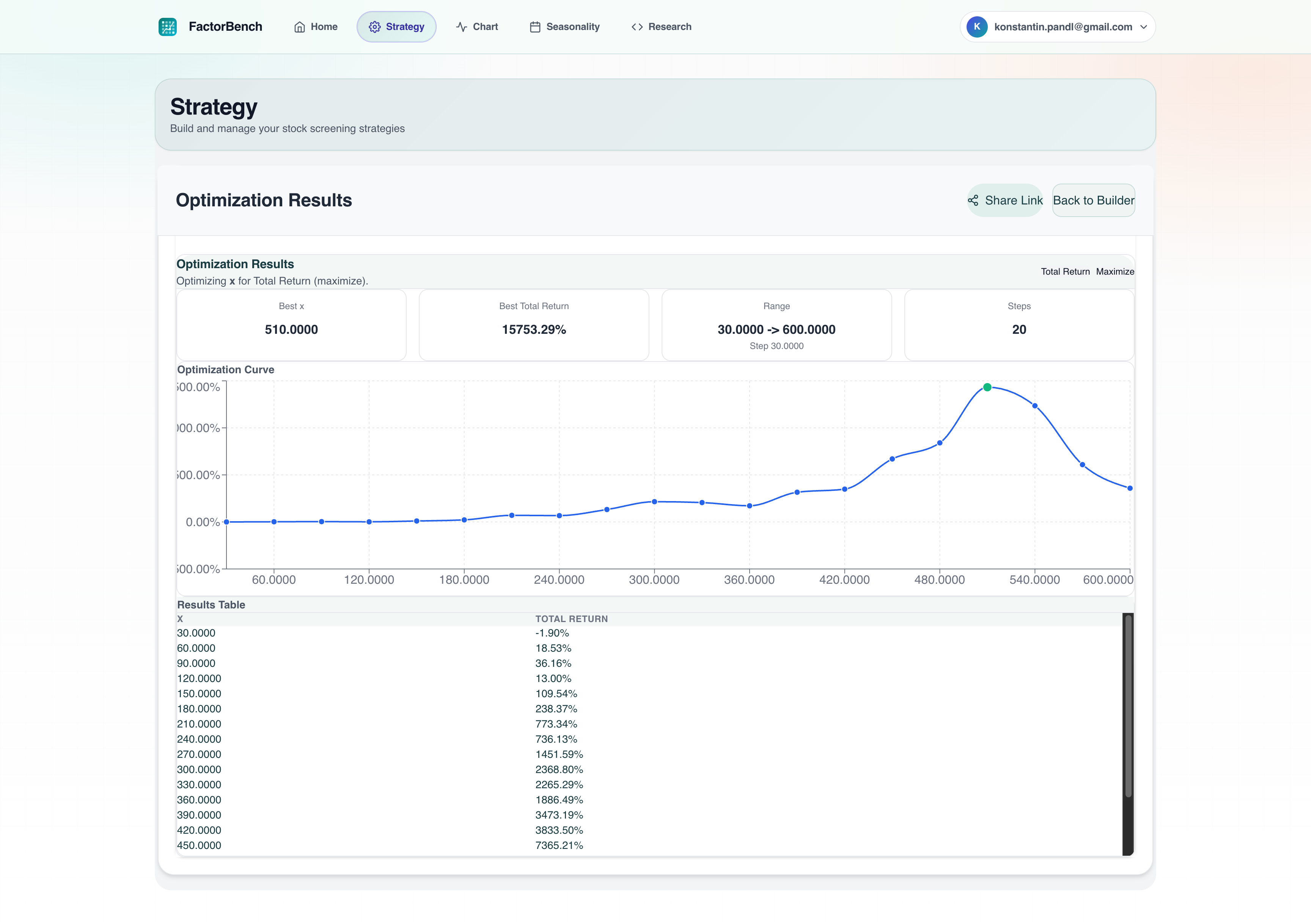Open the Total Return metric selector
1311x924 pixels.
point(1066,272)
